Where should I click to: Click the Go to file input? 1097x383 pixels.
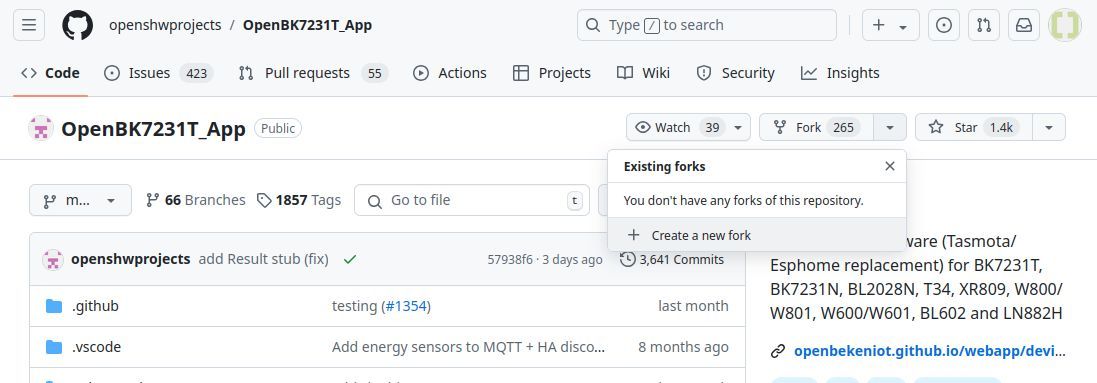coord(472,200)
